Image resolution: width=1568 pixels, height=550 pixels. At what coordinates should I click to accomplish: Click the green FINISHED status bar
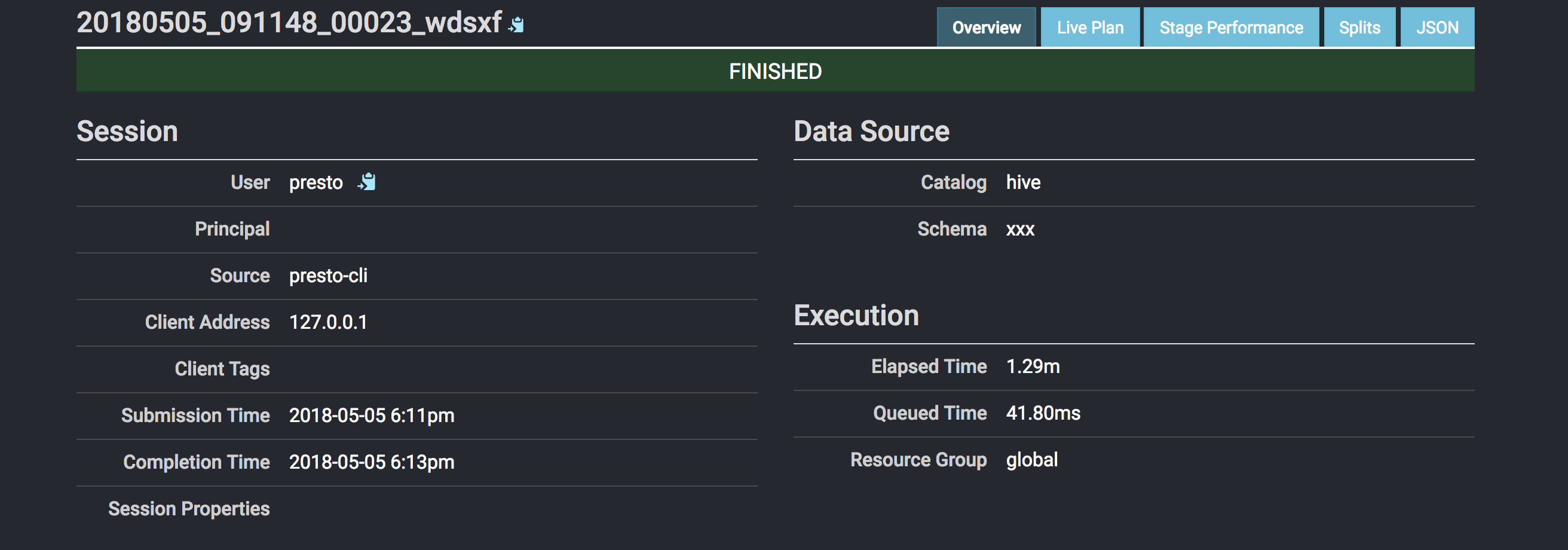(x=775, y=71)
